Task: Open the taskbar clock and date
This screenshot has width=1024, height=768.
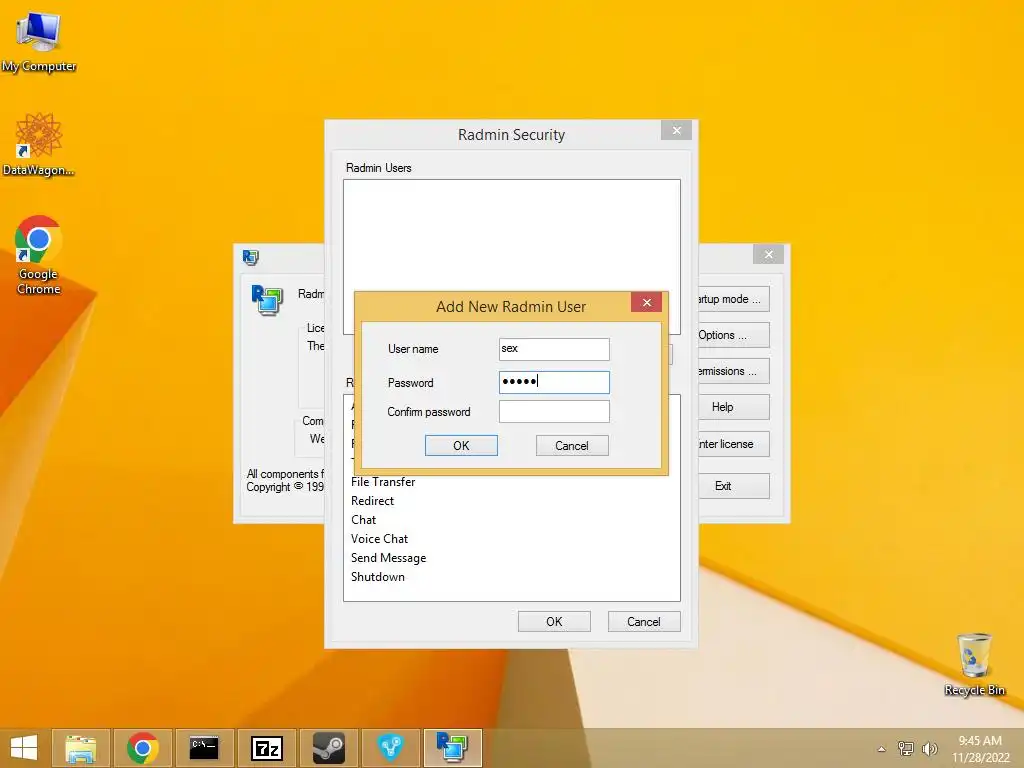Action: (x=980, y=748)
